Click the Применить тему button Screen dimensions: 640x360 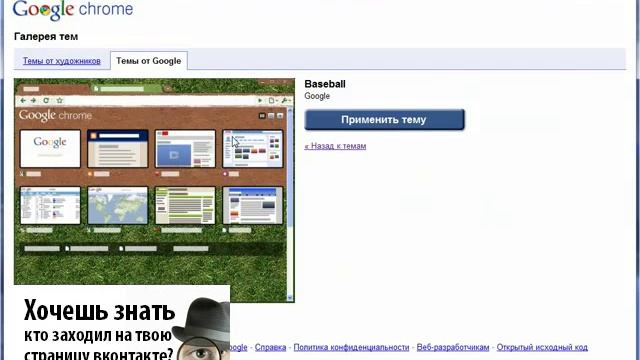click(x=384, y=120)
